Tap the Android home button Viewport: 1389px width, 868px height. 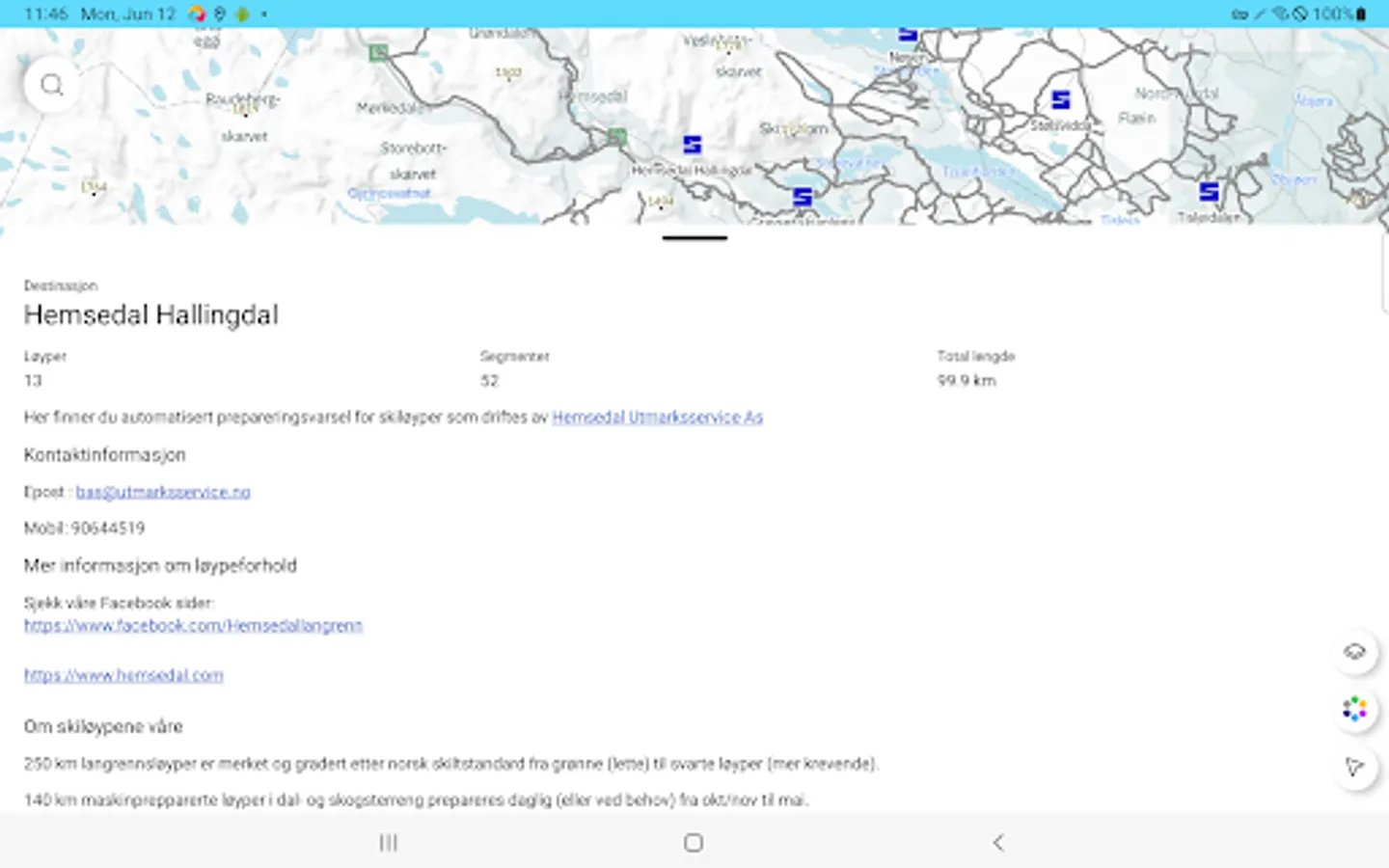693,843
